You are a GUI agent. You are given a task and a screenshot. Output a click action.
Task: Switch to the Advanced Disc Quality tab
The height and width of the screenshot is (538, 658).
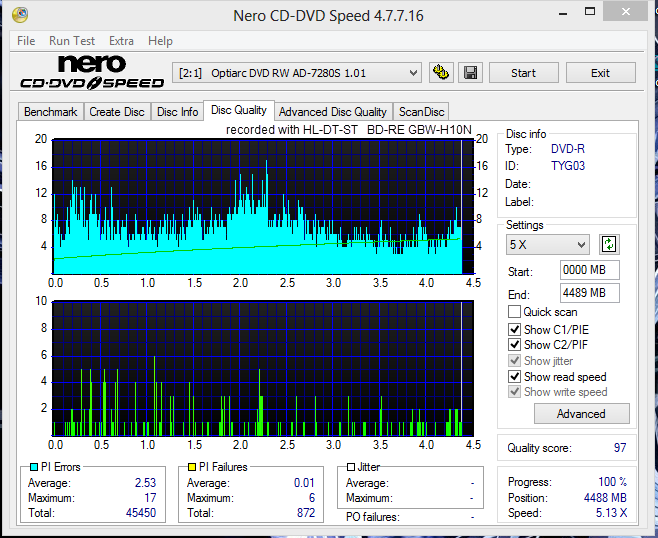click(x=333, y=112)
